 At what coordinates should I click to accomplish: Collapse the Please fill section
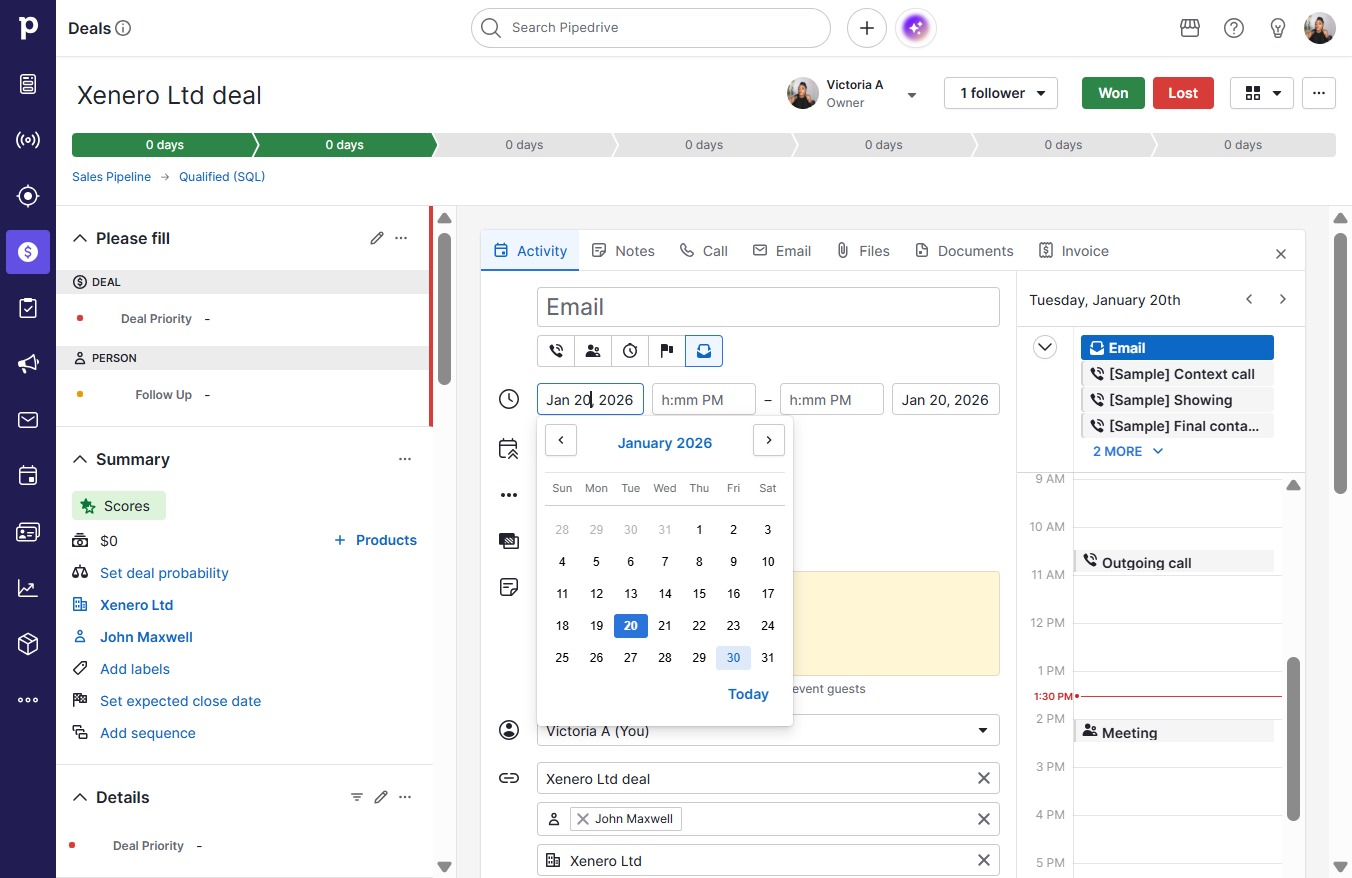pyautogui.click(x=80, y=238)
